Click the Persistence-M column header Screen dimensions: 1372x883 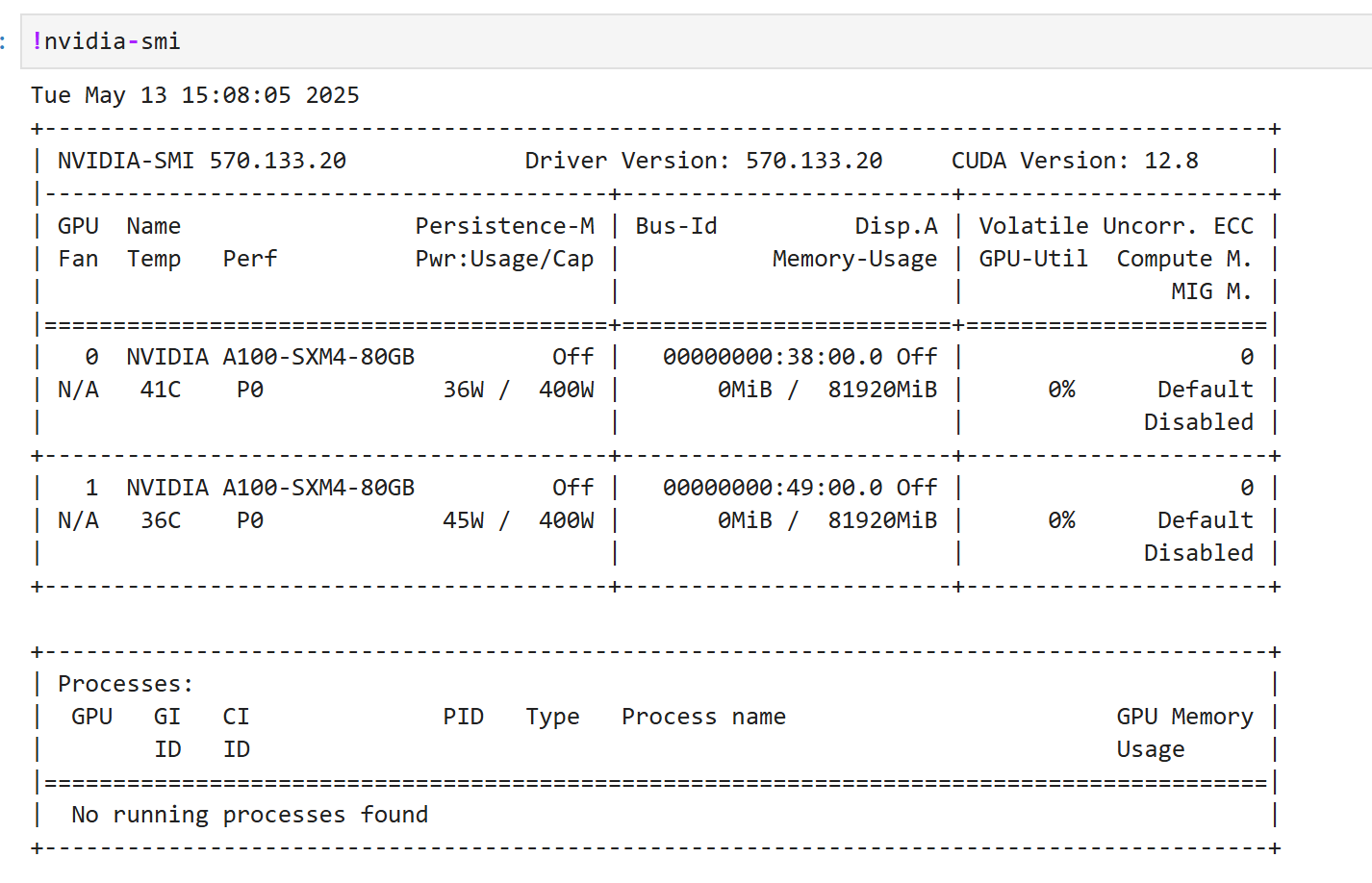(505, 226)
